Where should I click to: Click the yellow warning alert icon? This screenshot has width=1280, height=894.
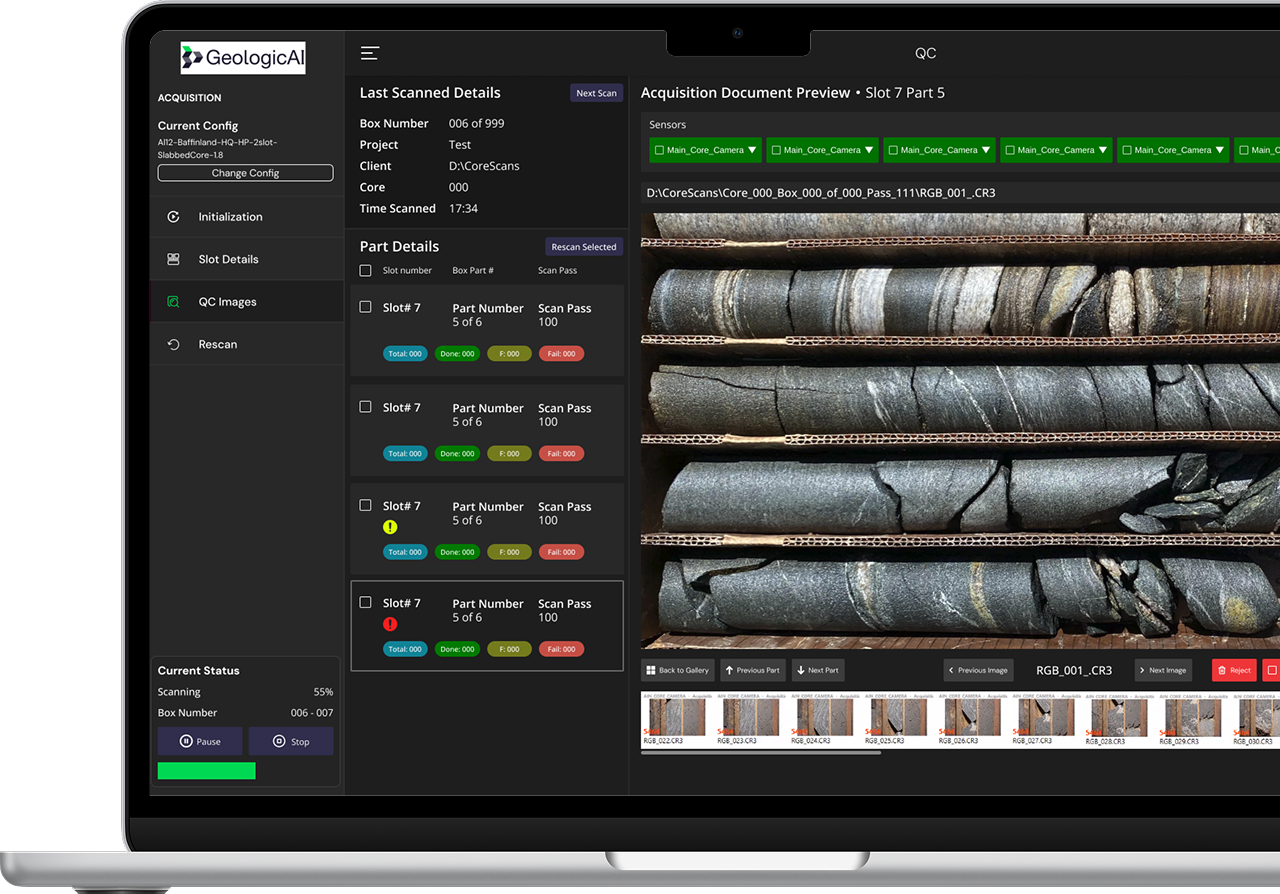(x=390, y=527)
